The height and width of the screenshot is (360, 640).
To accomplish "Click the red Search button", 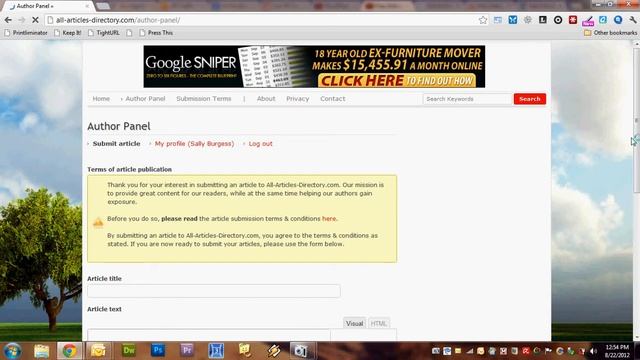I will [x=530, y=99].
